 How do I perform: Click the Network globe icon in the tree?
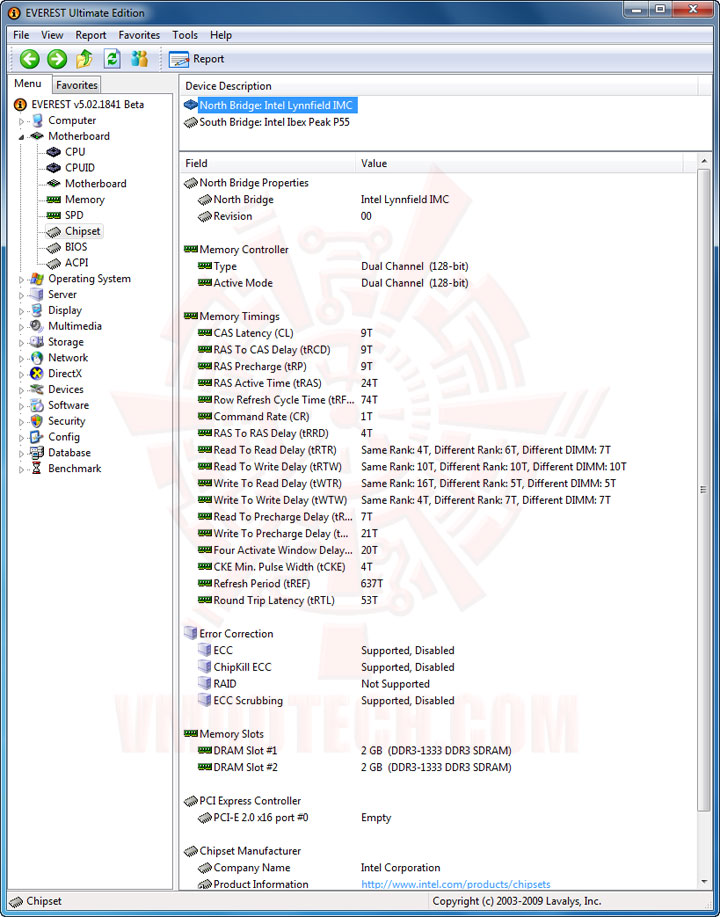tap(37, 358)
